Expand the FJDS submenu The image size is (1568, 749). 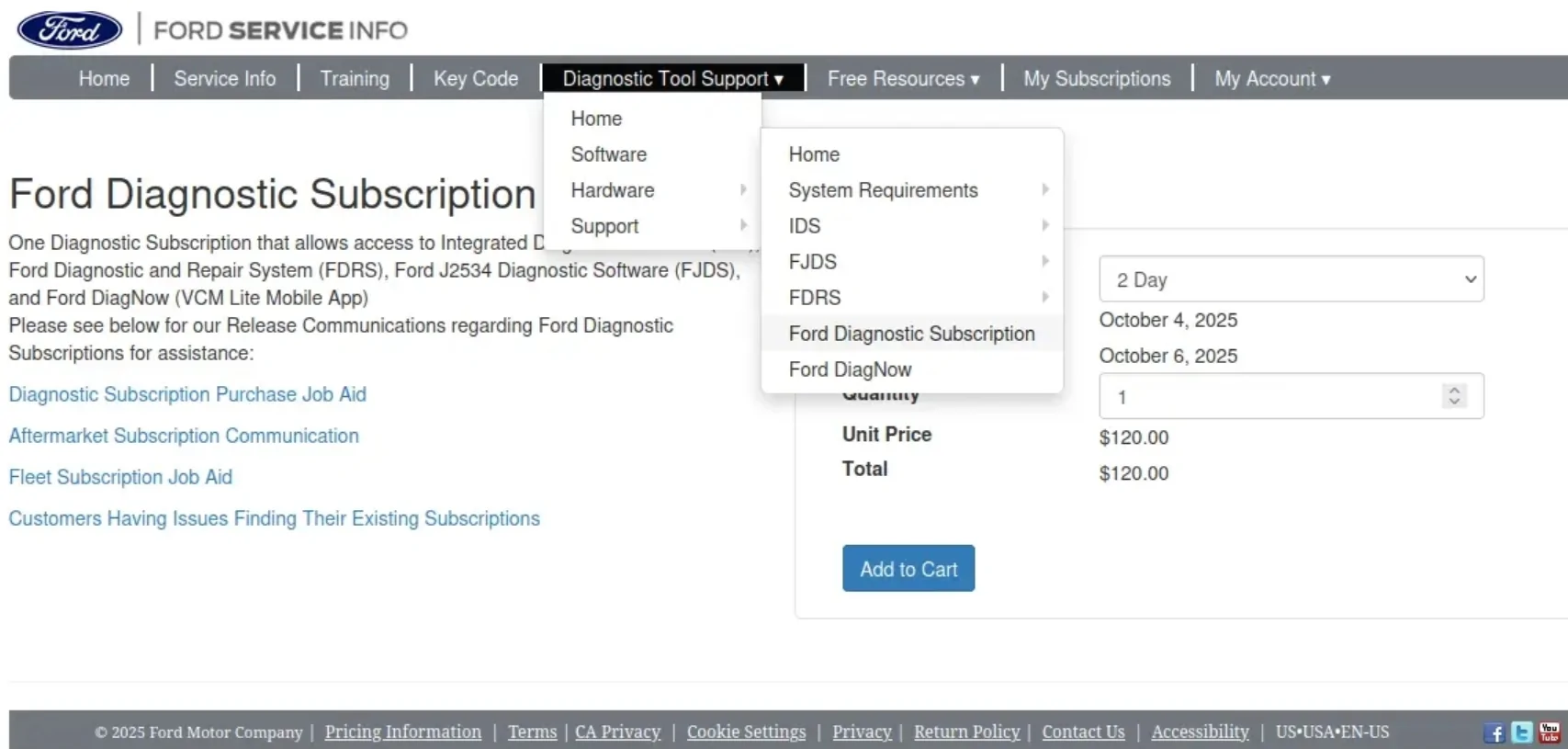point(912,262)
